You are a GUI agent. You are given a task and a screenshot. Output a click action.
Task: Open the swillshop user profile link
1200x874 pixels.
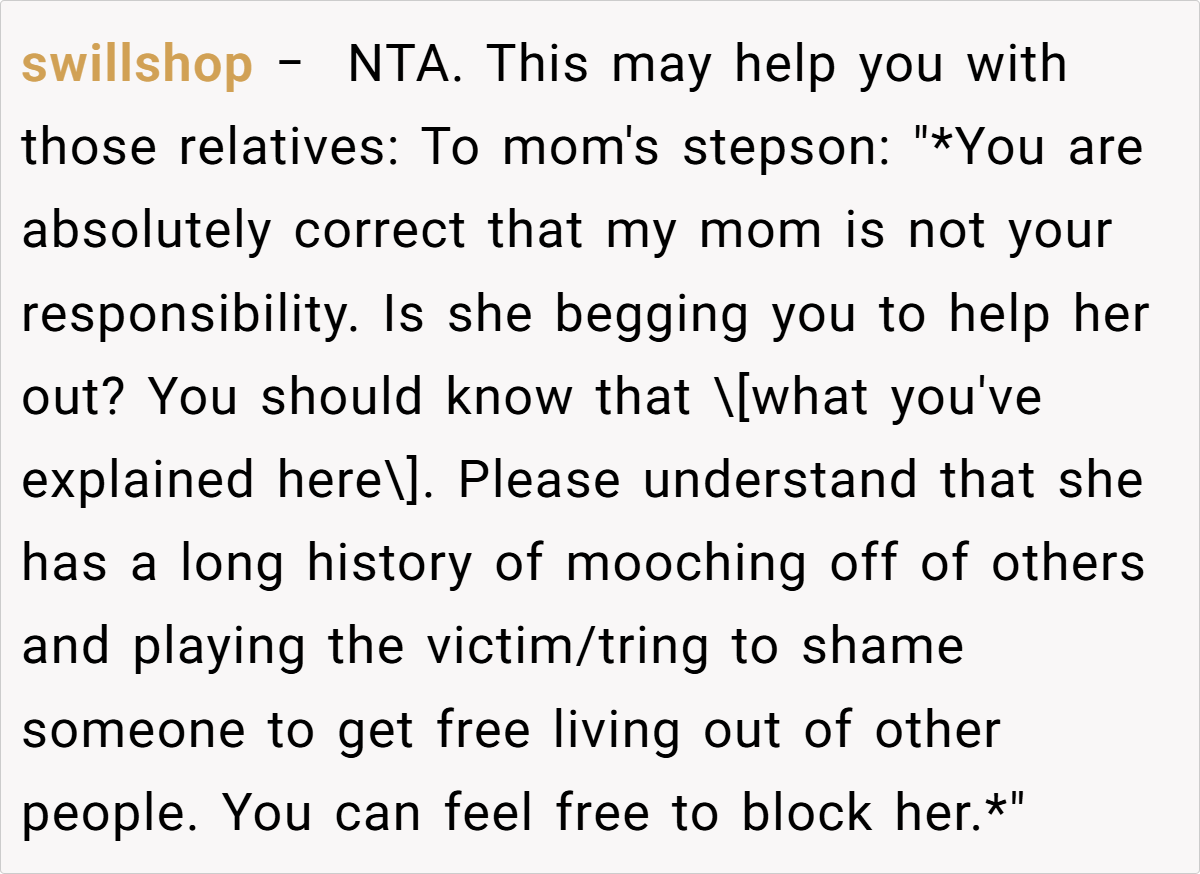click(137, 66)
